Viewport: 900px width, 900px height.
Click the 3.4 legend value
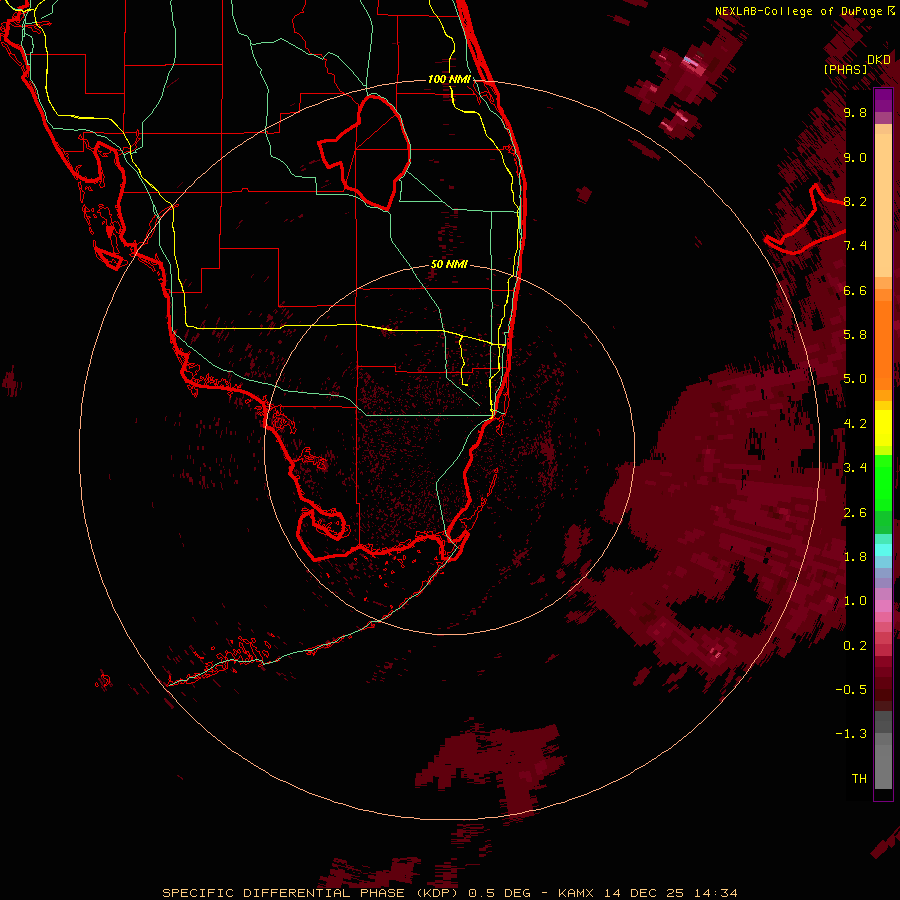pyautogui.click(x=855, y=468)
